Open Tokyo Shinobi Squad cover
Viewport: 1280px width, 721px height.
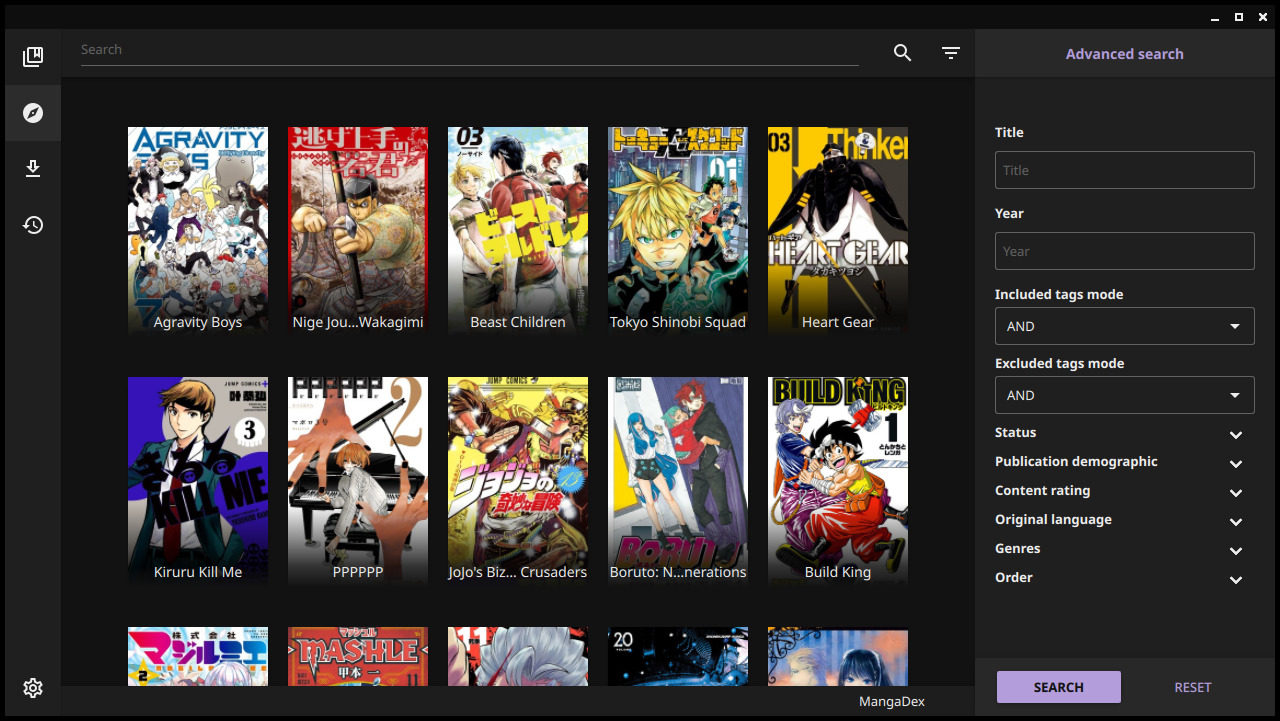point(678,230)
